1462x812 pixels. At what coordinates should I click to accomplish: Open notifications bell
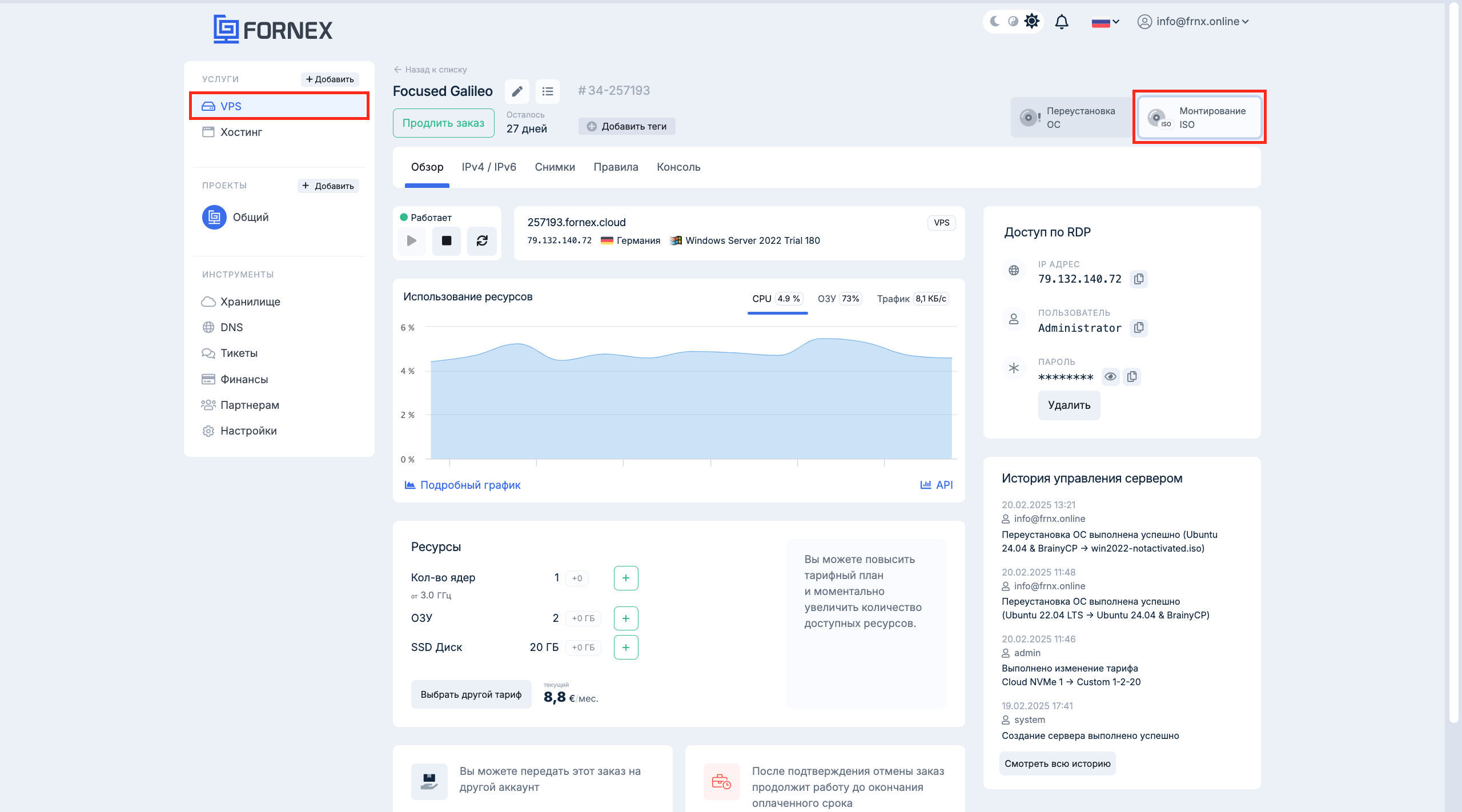(1062, 22)
